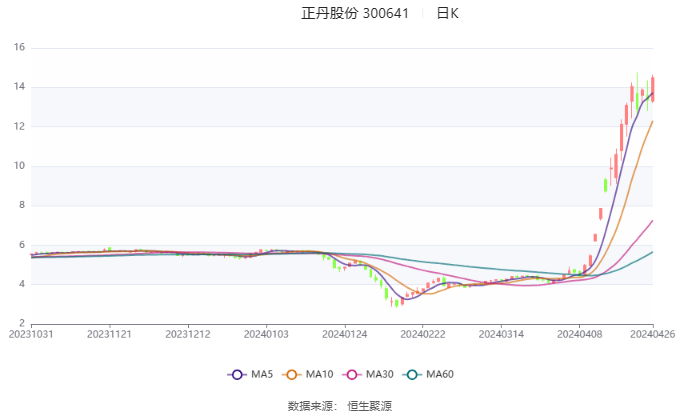
Task: Click x-axis date label 20240426
Action: point(653,334)
